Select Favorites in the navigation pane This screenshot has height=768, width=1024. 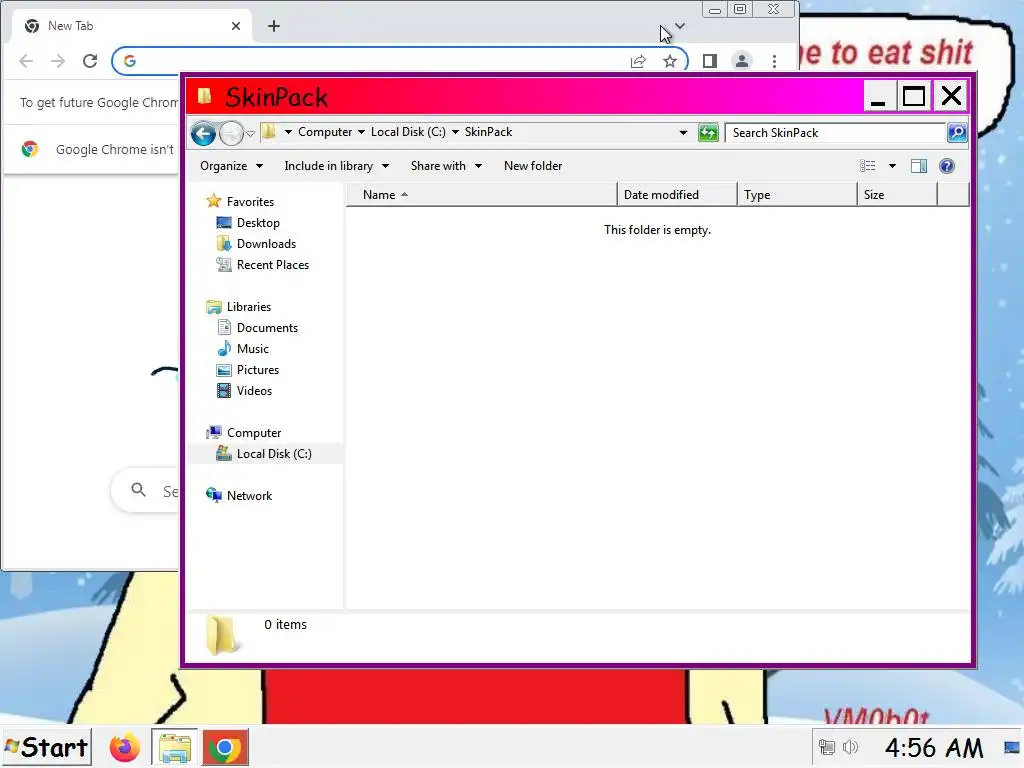pos(250,202)
